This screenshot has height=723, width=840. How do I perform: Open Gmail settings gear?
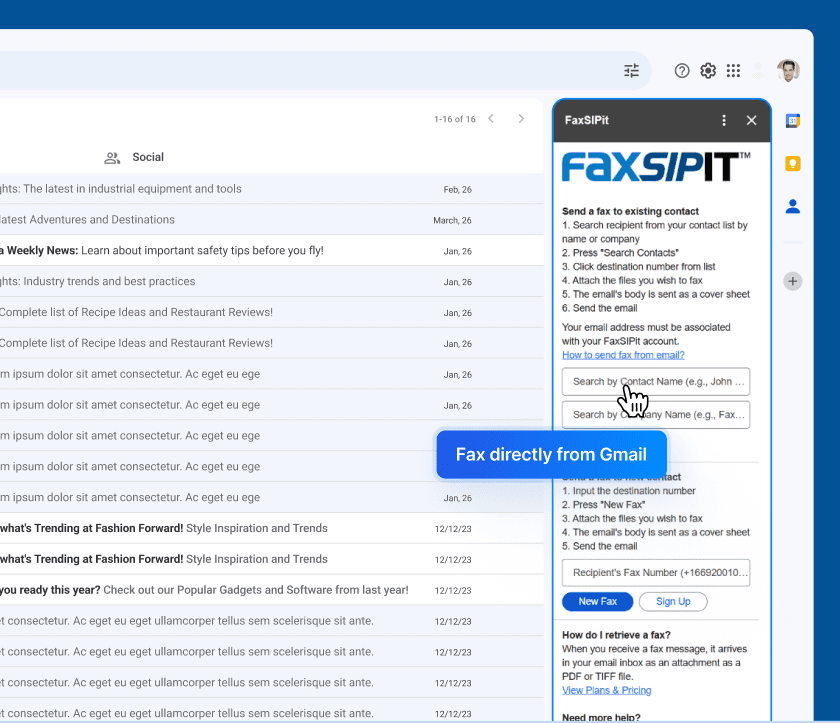[x=708, y=71]
